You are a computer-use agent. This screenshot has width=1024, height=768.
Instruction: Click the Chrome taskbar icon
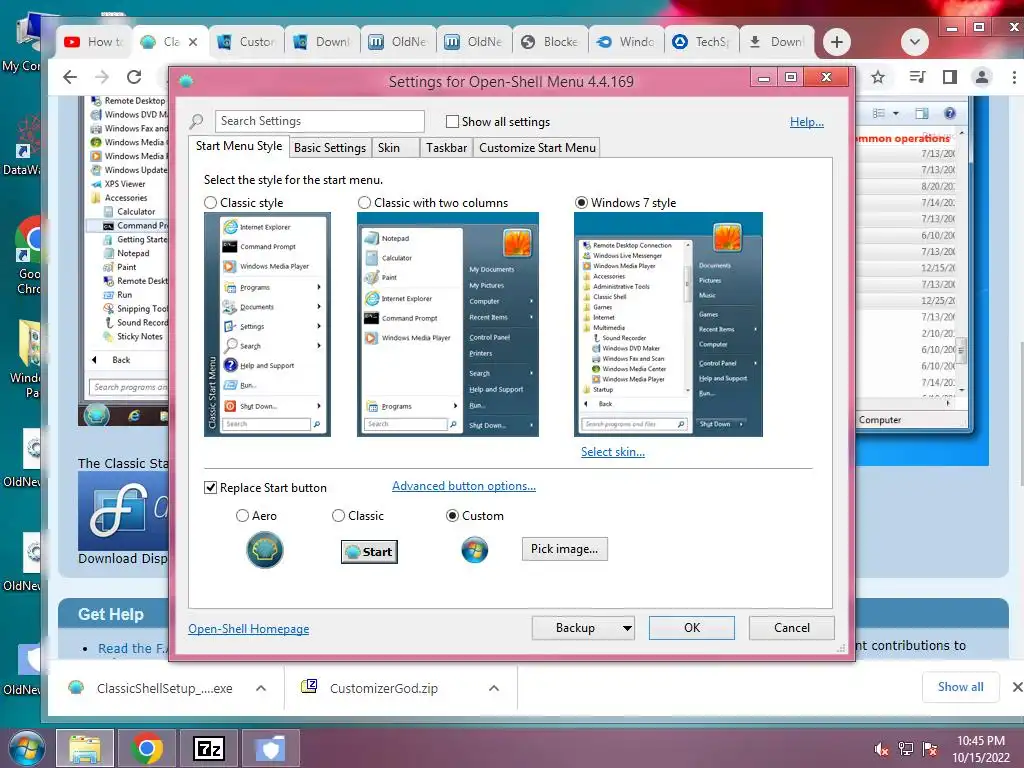(x=146, y=748)
